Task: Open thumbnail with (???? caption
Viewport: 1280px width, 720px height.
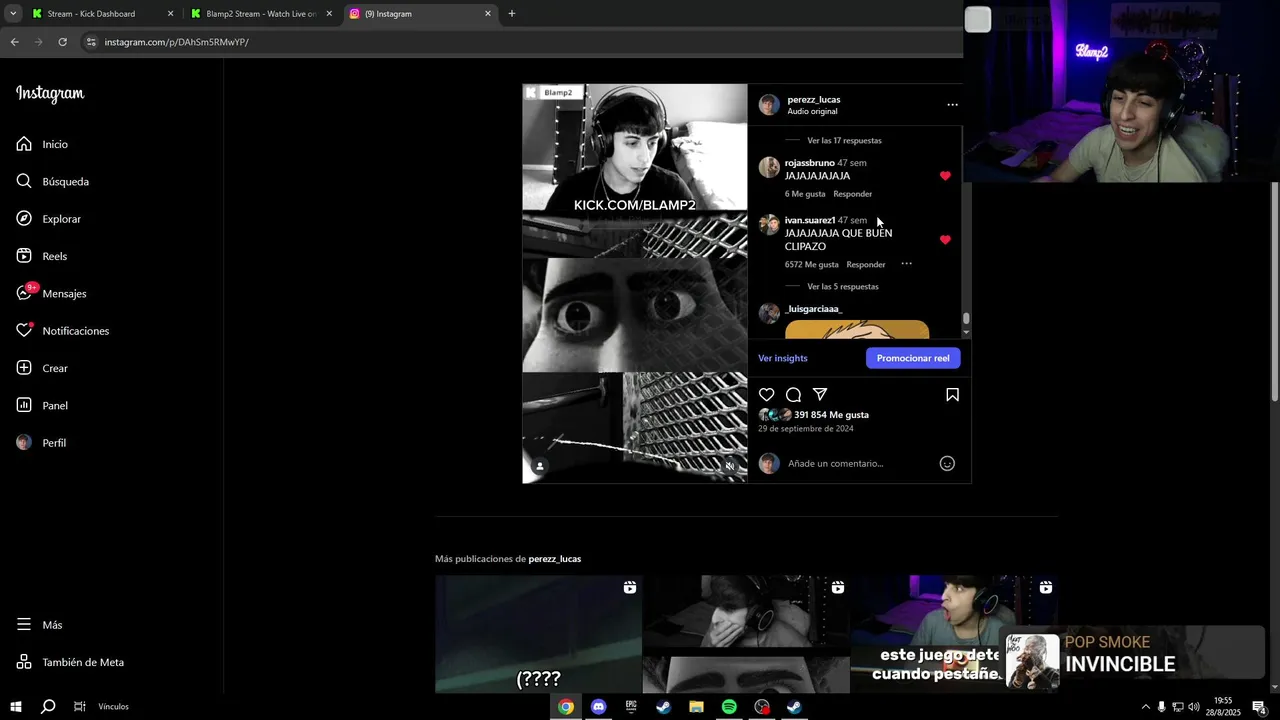Action: [538, 634]
